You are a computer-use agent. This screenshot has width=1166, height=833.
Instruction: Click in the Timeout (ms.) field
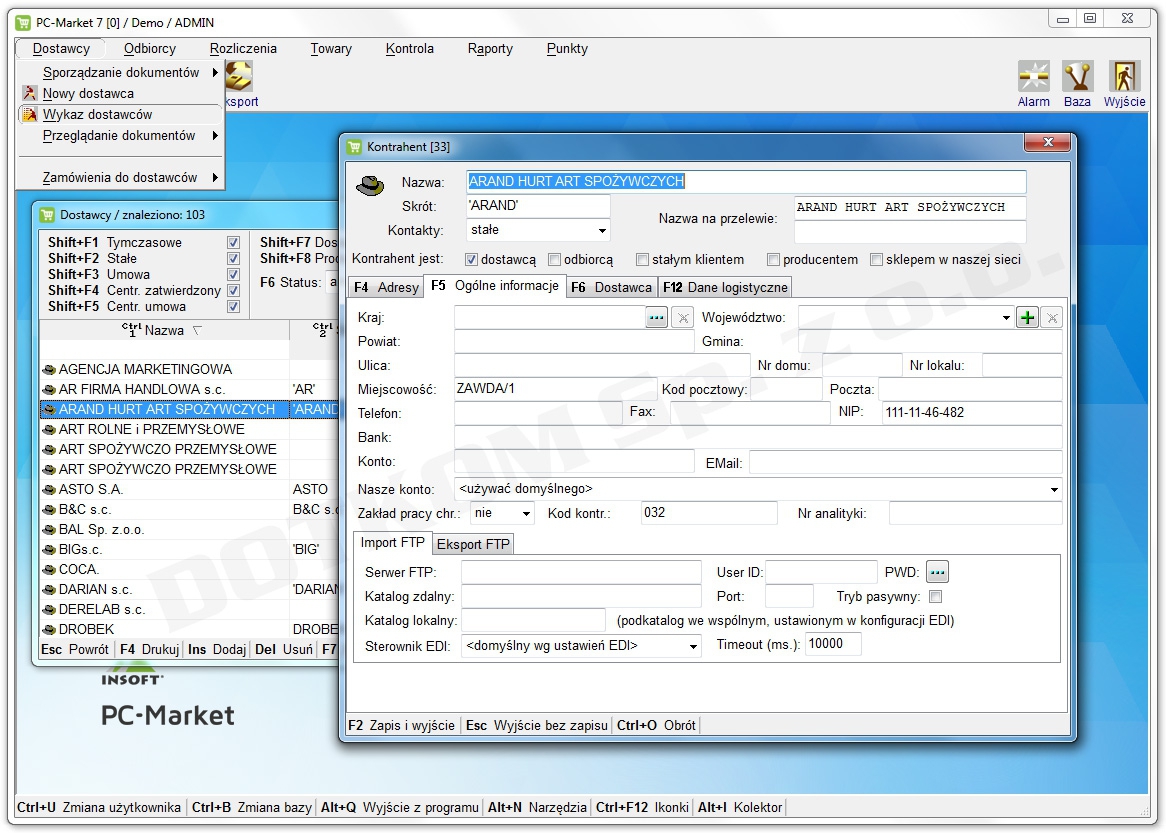tap(833, 644)
